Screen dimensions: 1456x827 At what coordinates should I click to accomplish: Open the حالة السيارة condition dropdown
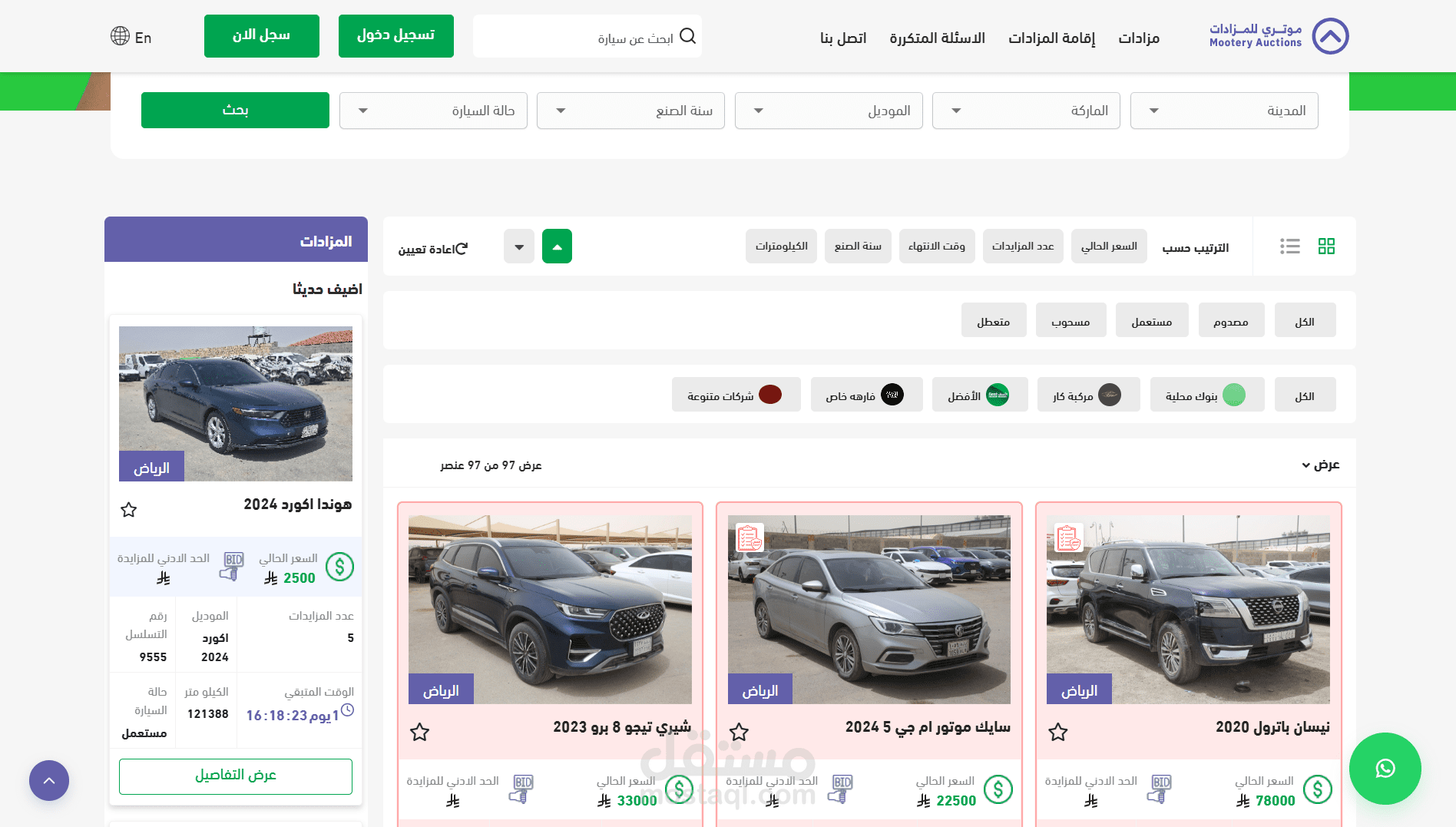coord(433,111)
